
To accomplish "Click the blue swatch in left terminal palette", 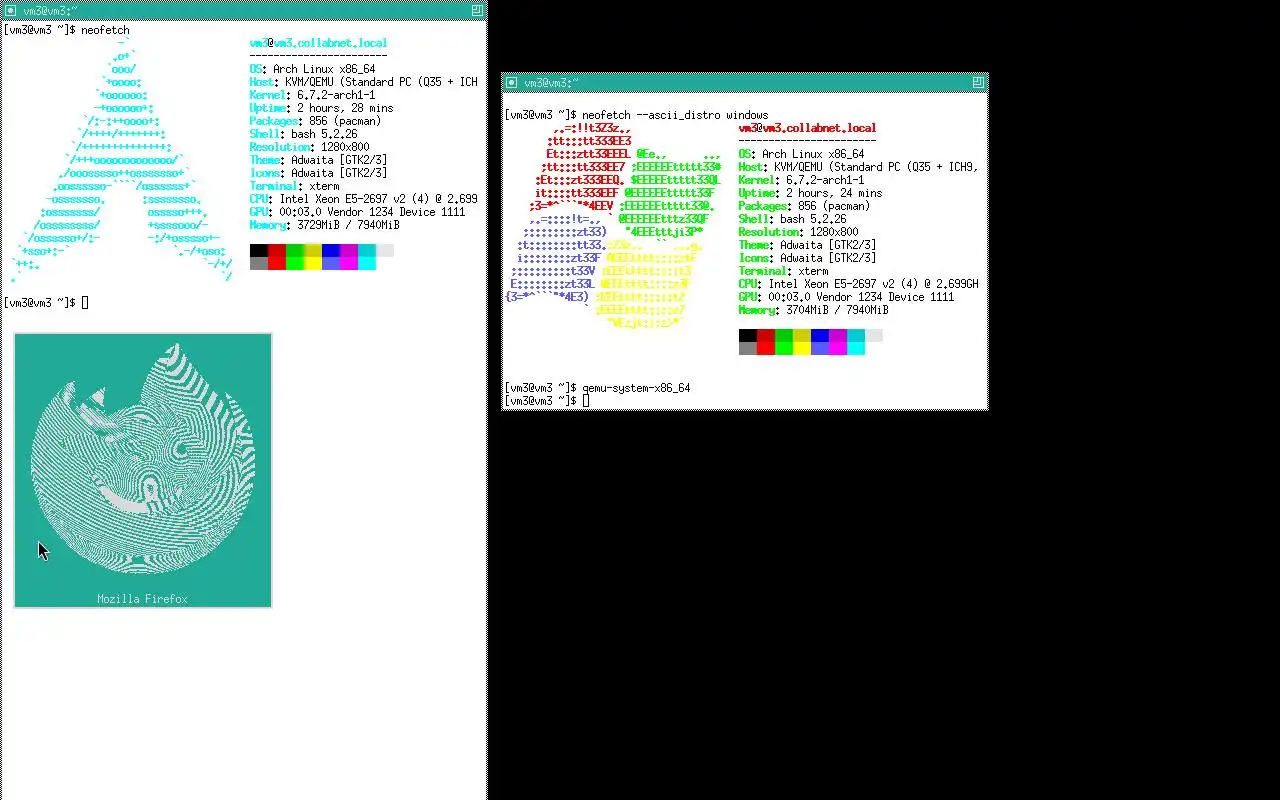I will [331, 250].
